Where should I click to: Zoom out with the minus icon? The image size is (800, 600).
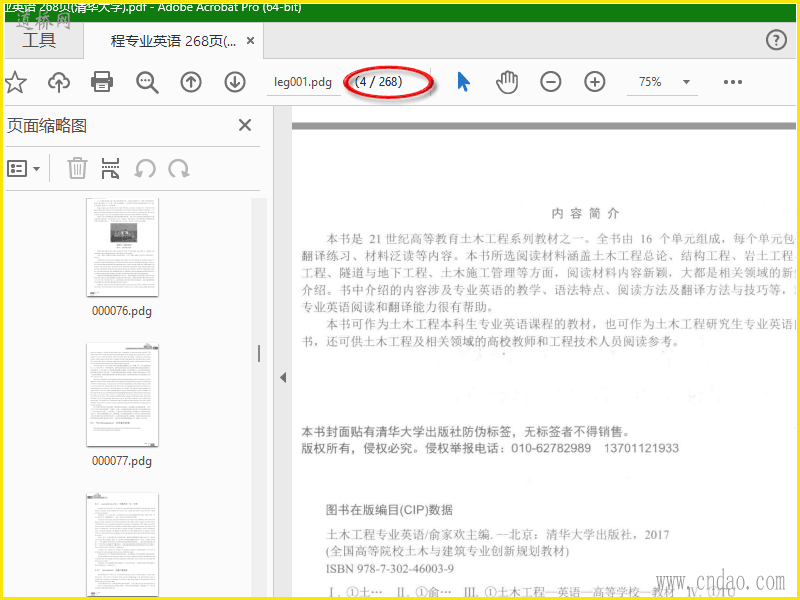point(551,82)
